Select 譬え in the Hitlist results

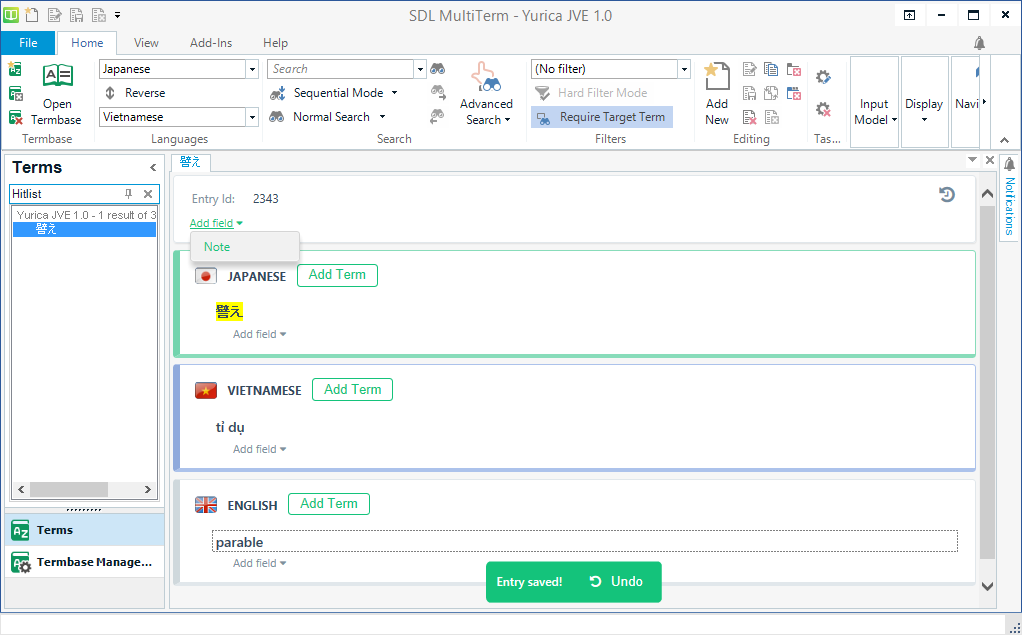[x=84, y=229]
